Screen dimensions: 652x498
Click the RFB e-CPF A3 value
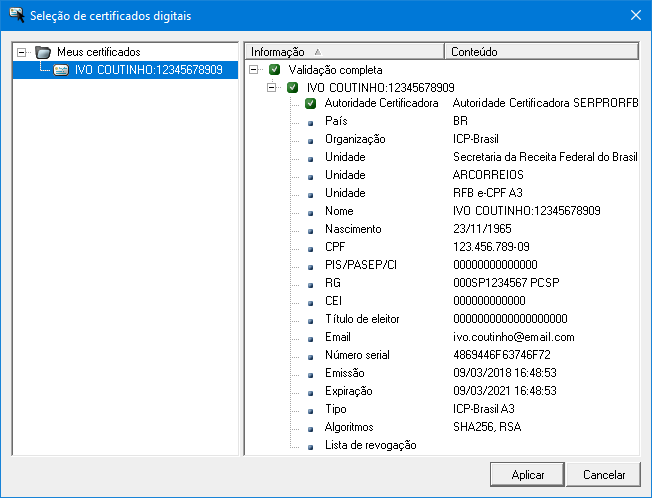click(488, 193)
